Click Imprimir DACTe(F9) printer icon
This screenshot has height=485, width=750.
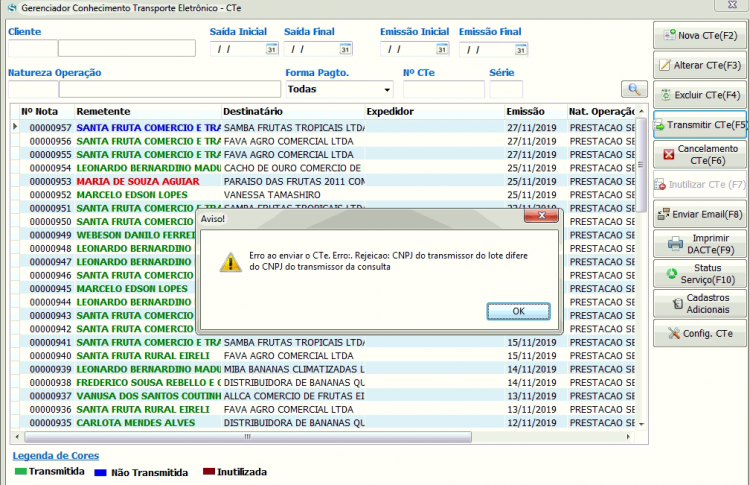[x=675, y=243]
